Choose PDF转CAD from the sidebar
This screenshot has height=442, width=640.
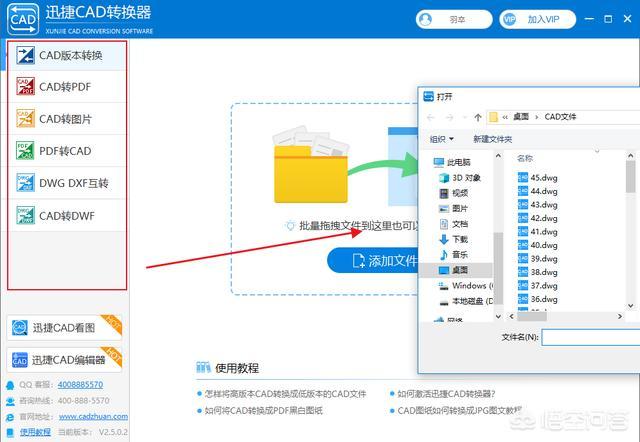67,151
